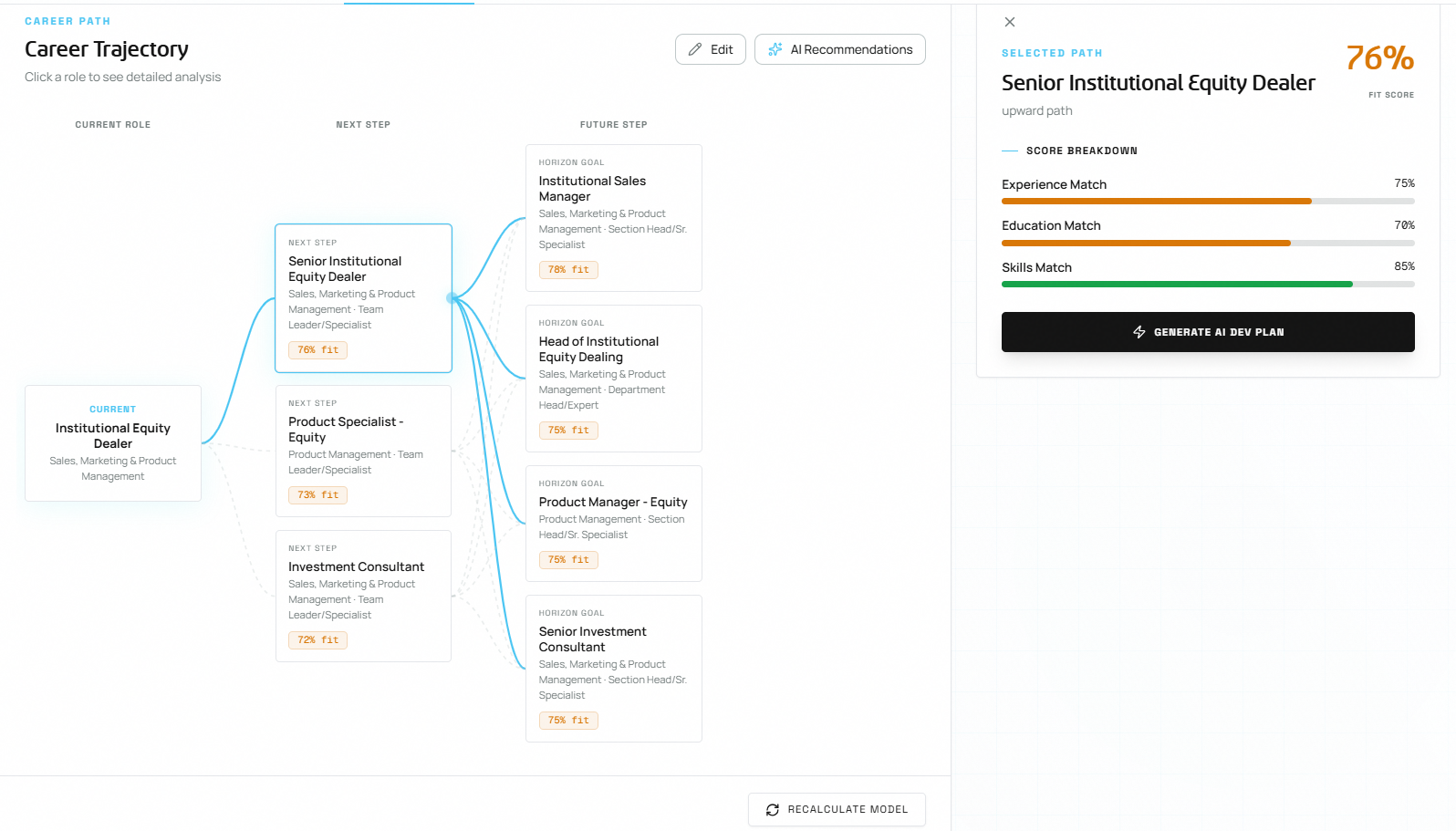
Task: Click the pencil icon in Edit button
Action: [695, 49]
